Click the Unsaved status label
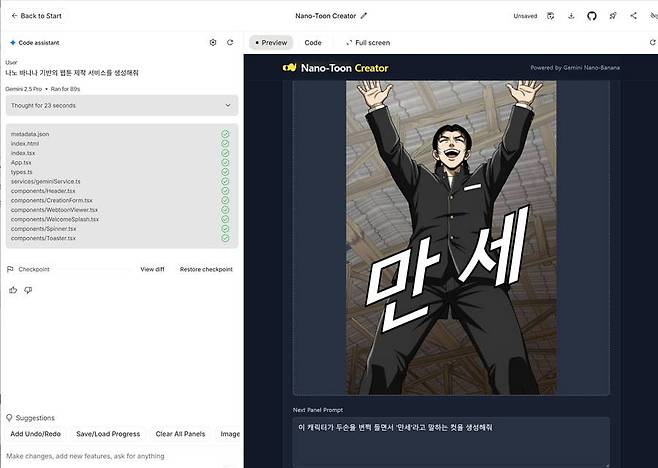This screenshot has height=468, width=658. (525, 16)
